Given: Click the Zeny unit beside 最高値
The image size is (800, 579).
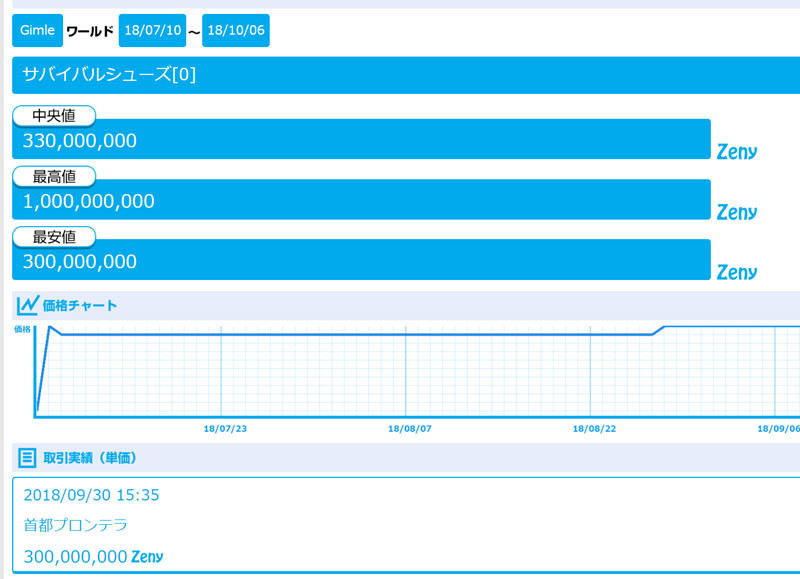Looking at the screenshot, I should 737,212.
